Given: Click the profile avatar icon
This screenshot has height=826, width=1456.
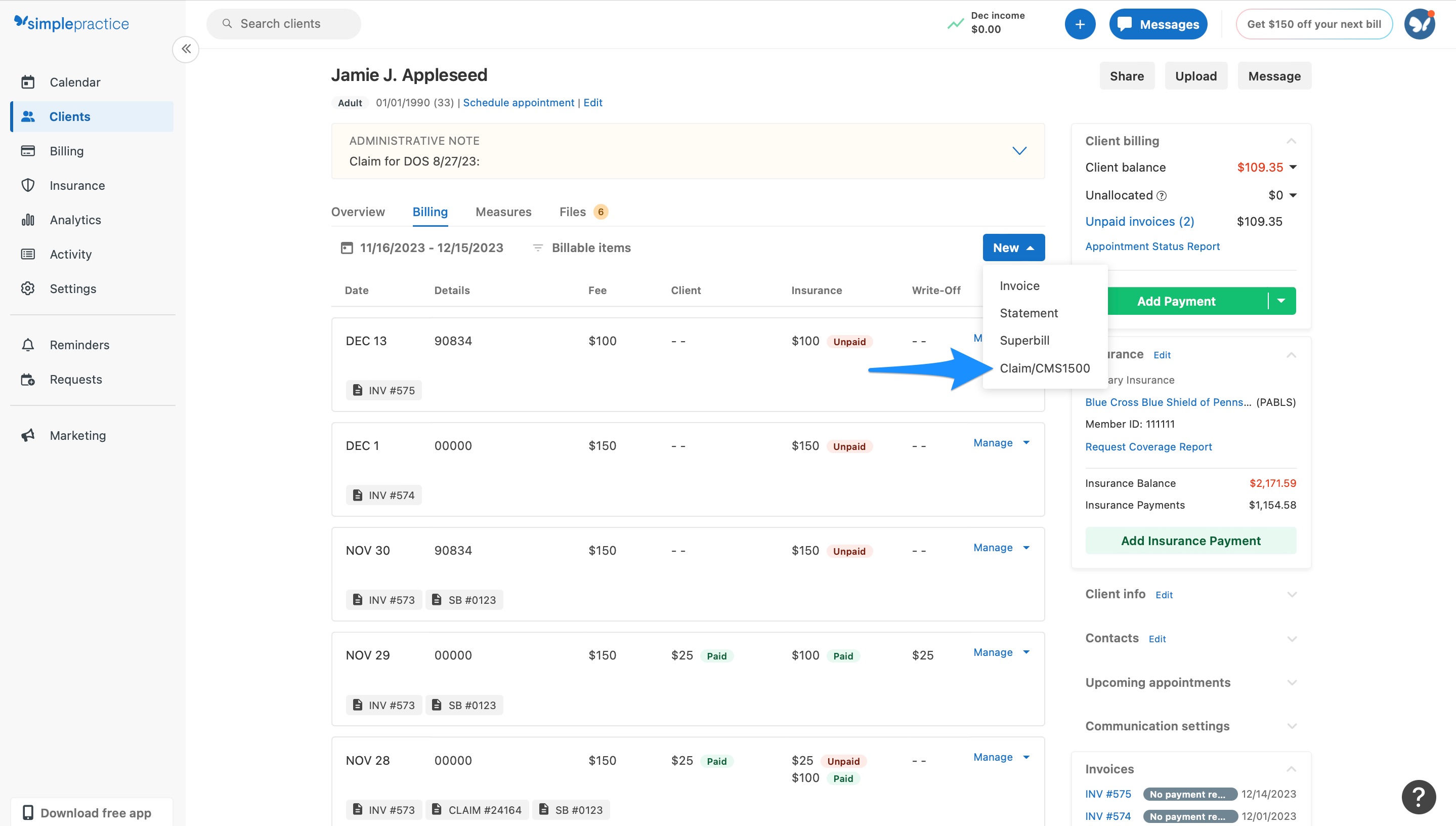Looking at the screenshot, I should pos(1419,24).
